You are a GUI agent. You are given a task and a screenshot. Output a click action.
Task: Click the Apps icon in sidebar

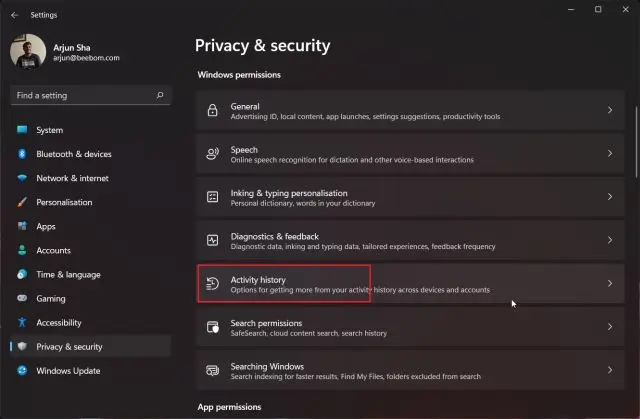pos(22,226)
